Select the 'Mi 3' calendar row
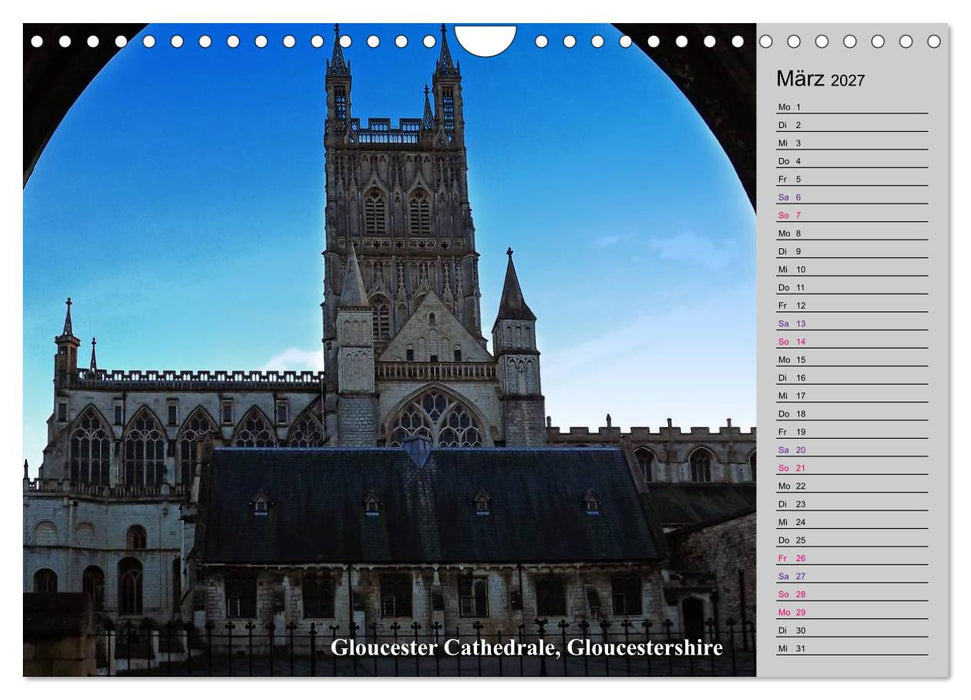 pos(852,143)
